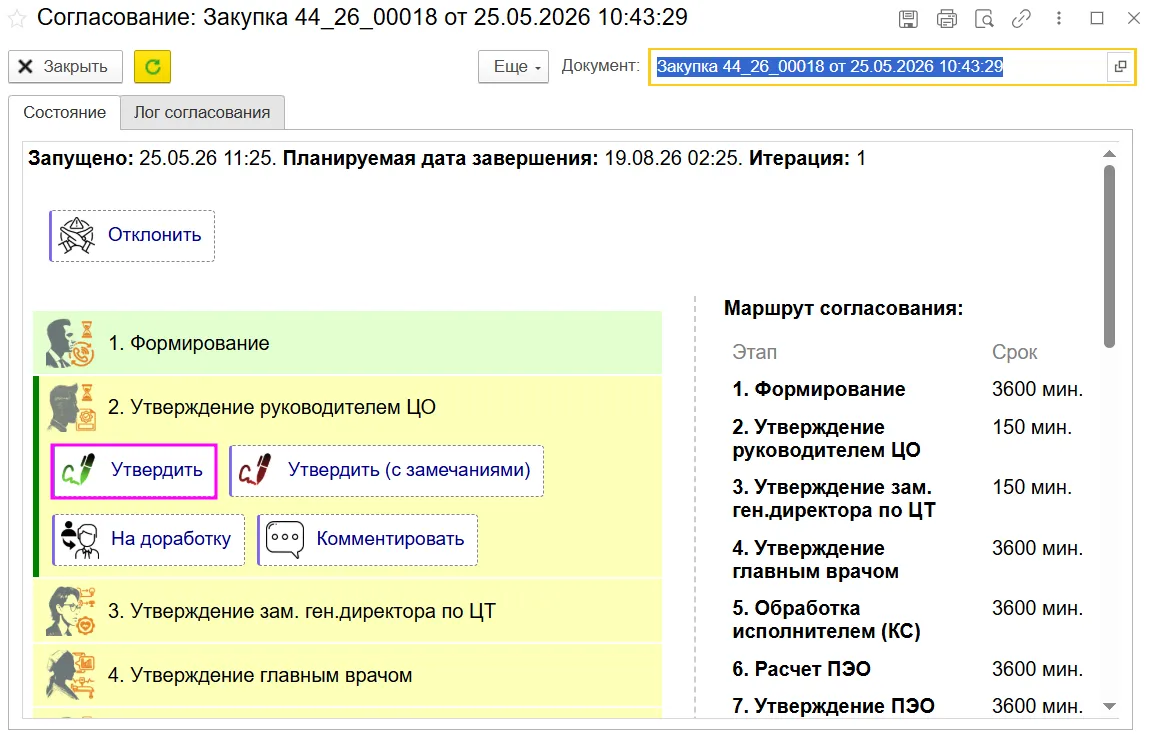Click route entry 2. Утверждение руководителем ЦО
The width and height of the screenshot is (1150, 740).
click(826, 439)
